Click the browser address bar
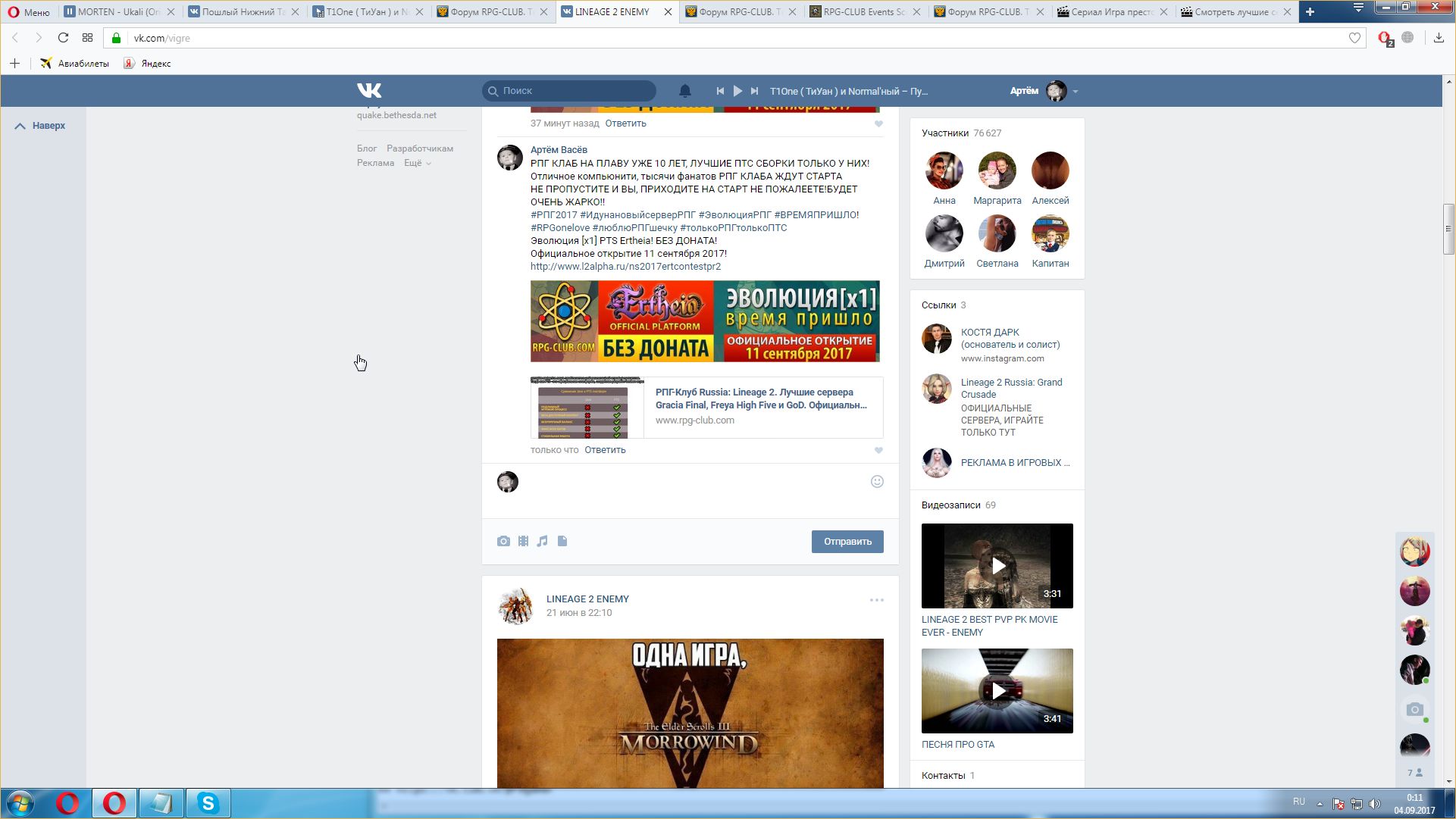This screenshot has height=819, width=1456. pos(735,38)
